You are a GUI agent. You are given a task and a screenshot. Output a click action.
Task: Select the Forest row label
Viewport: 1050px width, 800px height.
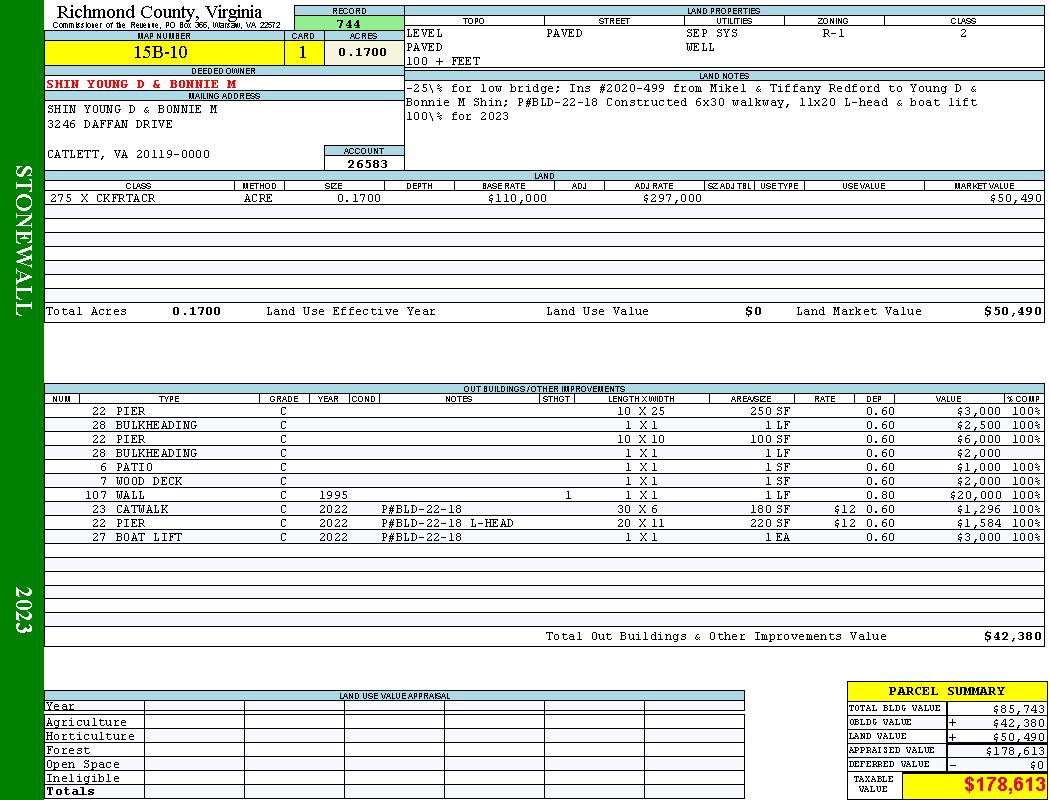tap(68, 750)
